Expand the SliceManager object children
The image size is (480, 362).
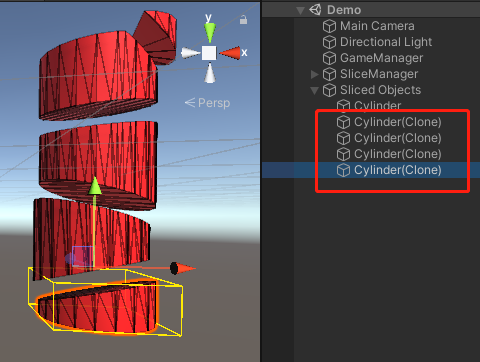point(314,74)
